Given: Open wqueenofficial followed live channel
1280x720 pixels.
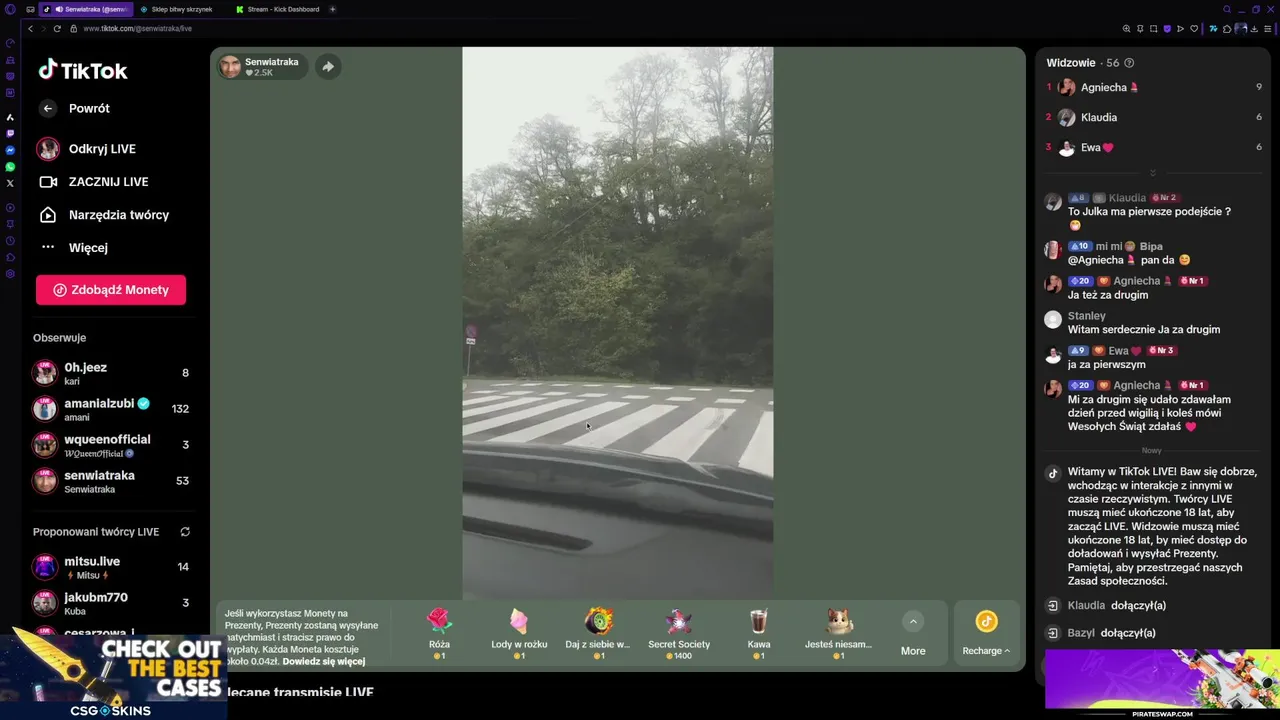Looking at the screenshot, I should pos(111,445).
